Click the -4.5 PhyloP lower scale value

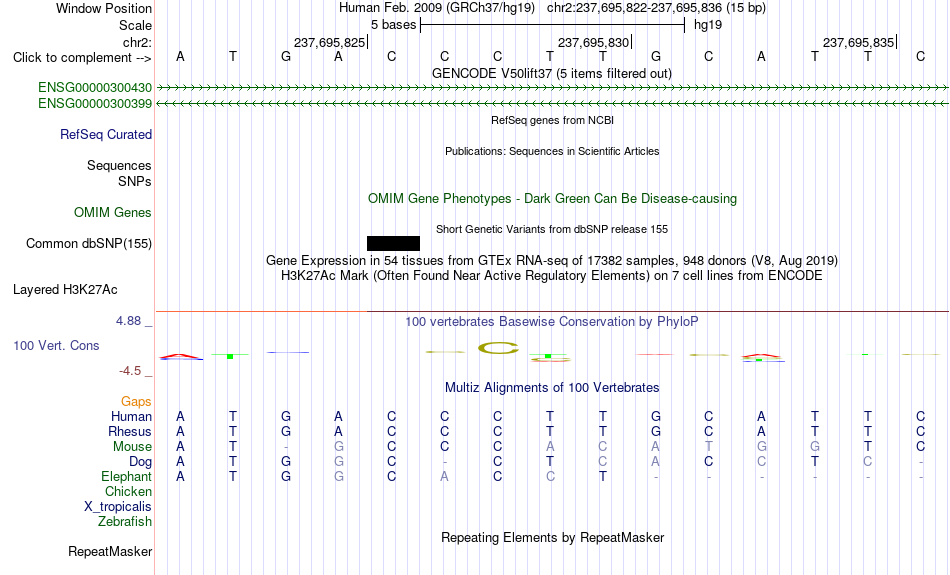pyautogui.click(x=130, y=371)
